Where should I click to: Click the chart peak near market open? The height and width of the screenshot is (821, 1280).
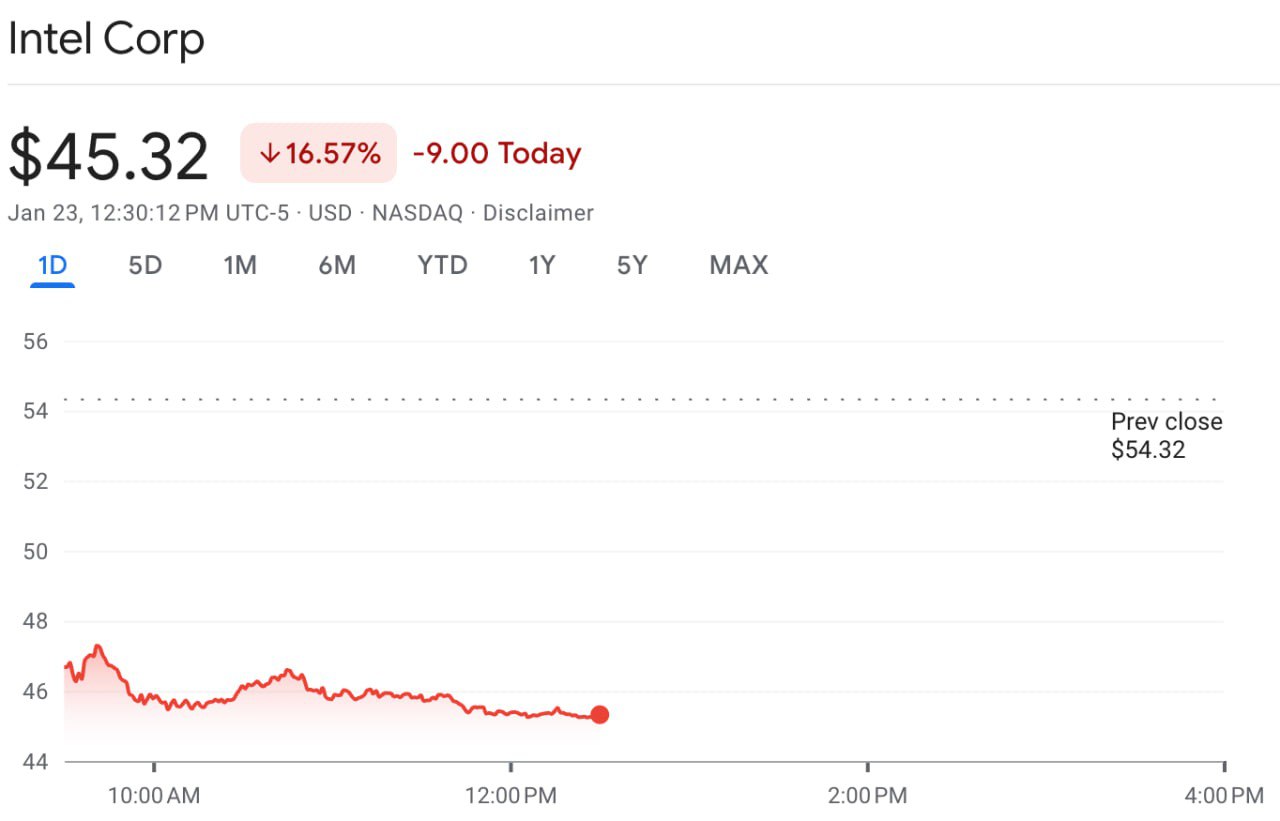97,647
